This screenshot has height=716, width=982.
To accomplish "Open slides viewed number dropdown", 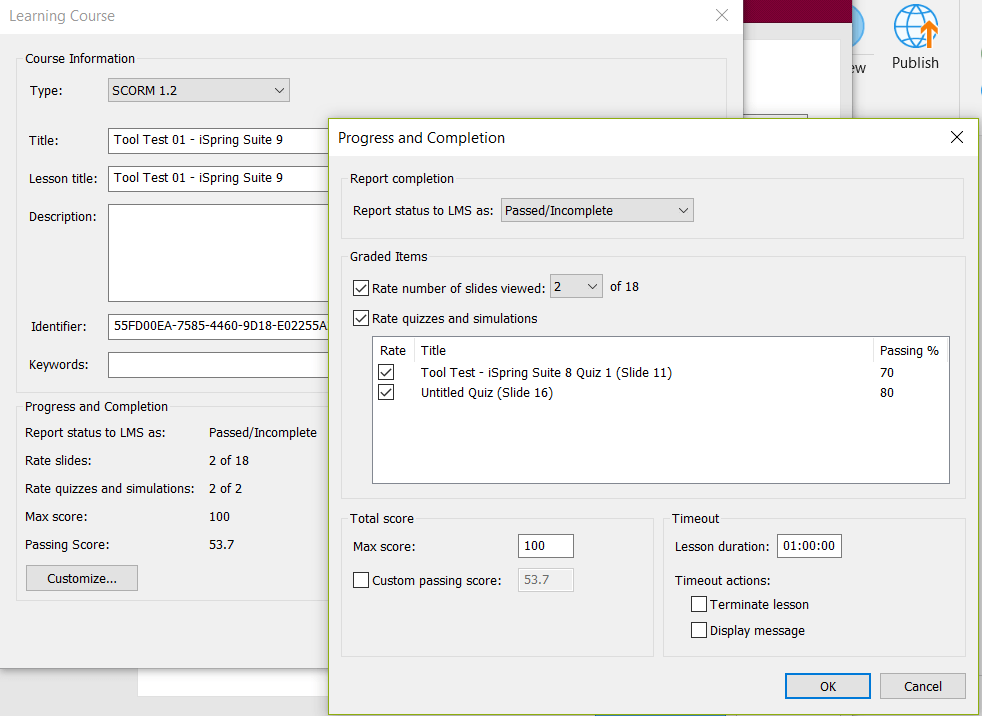I will coord(576,286).
